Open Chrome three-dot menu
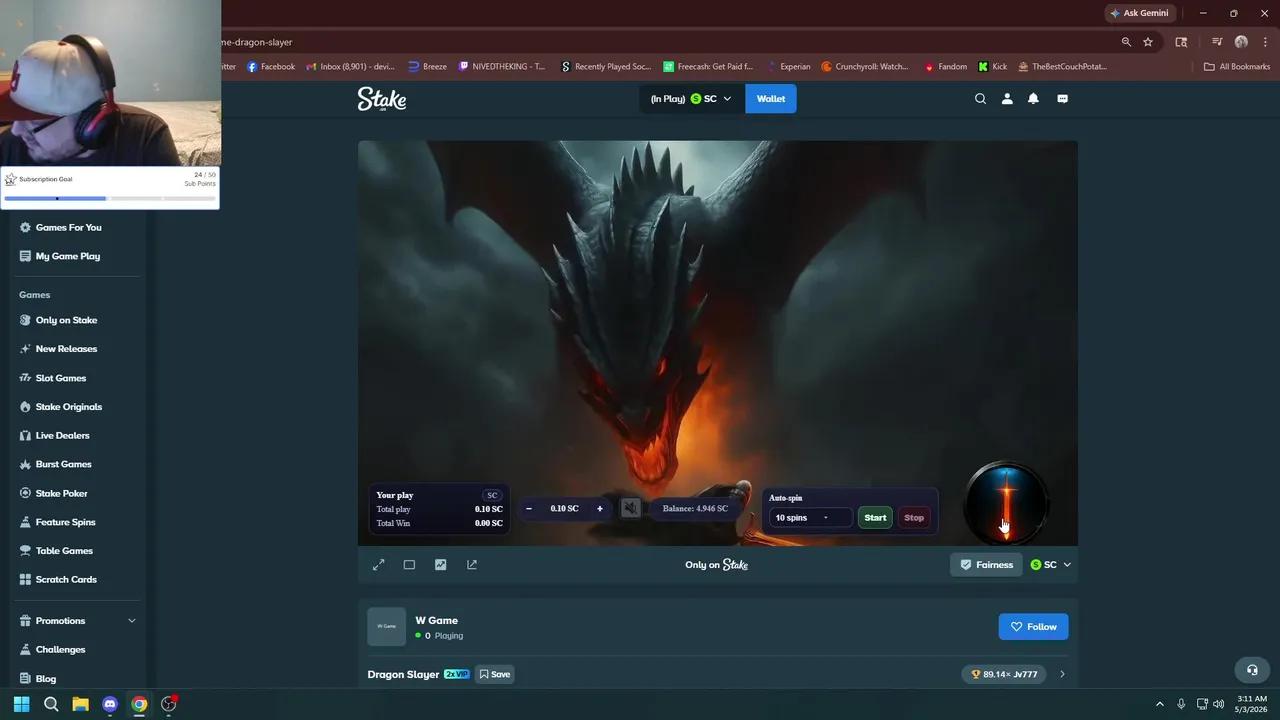This screenshot has height=720, width=1280. coord(1265,42)
